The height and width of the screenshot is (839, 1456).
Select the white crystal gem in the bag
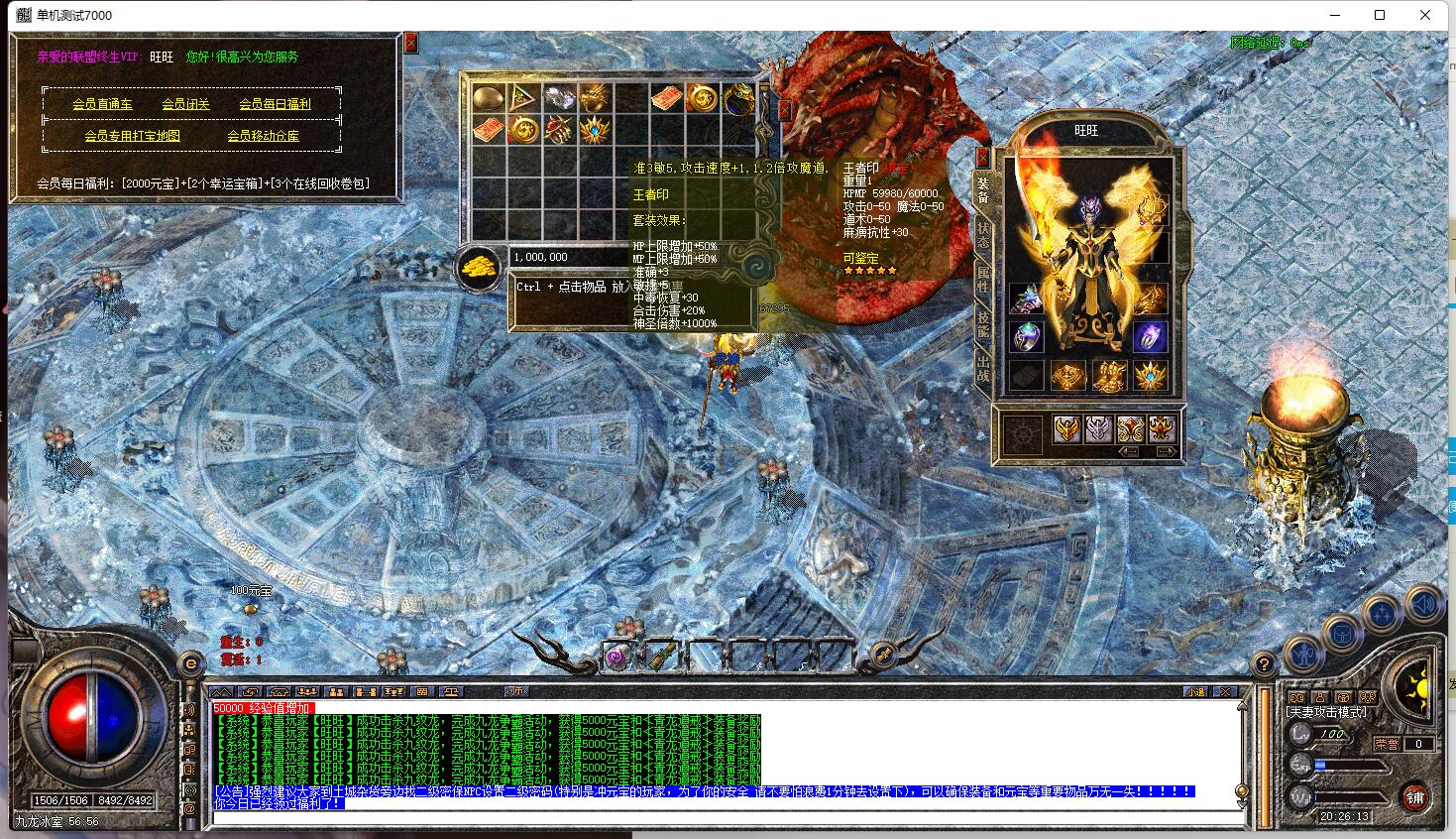point(559,97)
